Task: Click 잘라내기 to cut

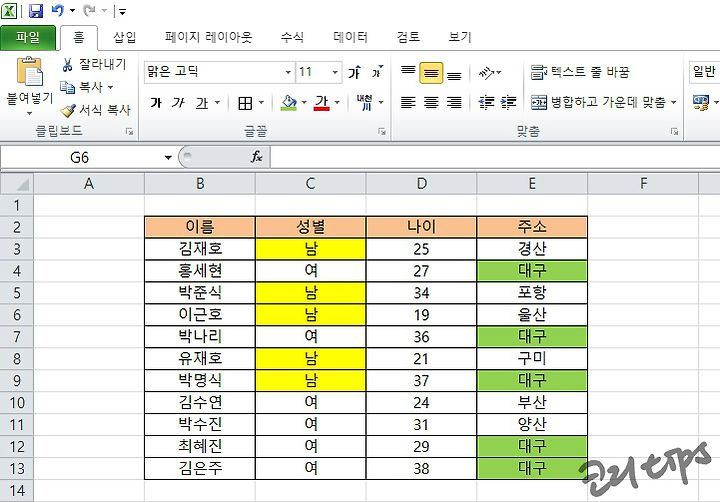Action: pos(94,64)
